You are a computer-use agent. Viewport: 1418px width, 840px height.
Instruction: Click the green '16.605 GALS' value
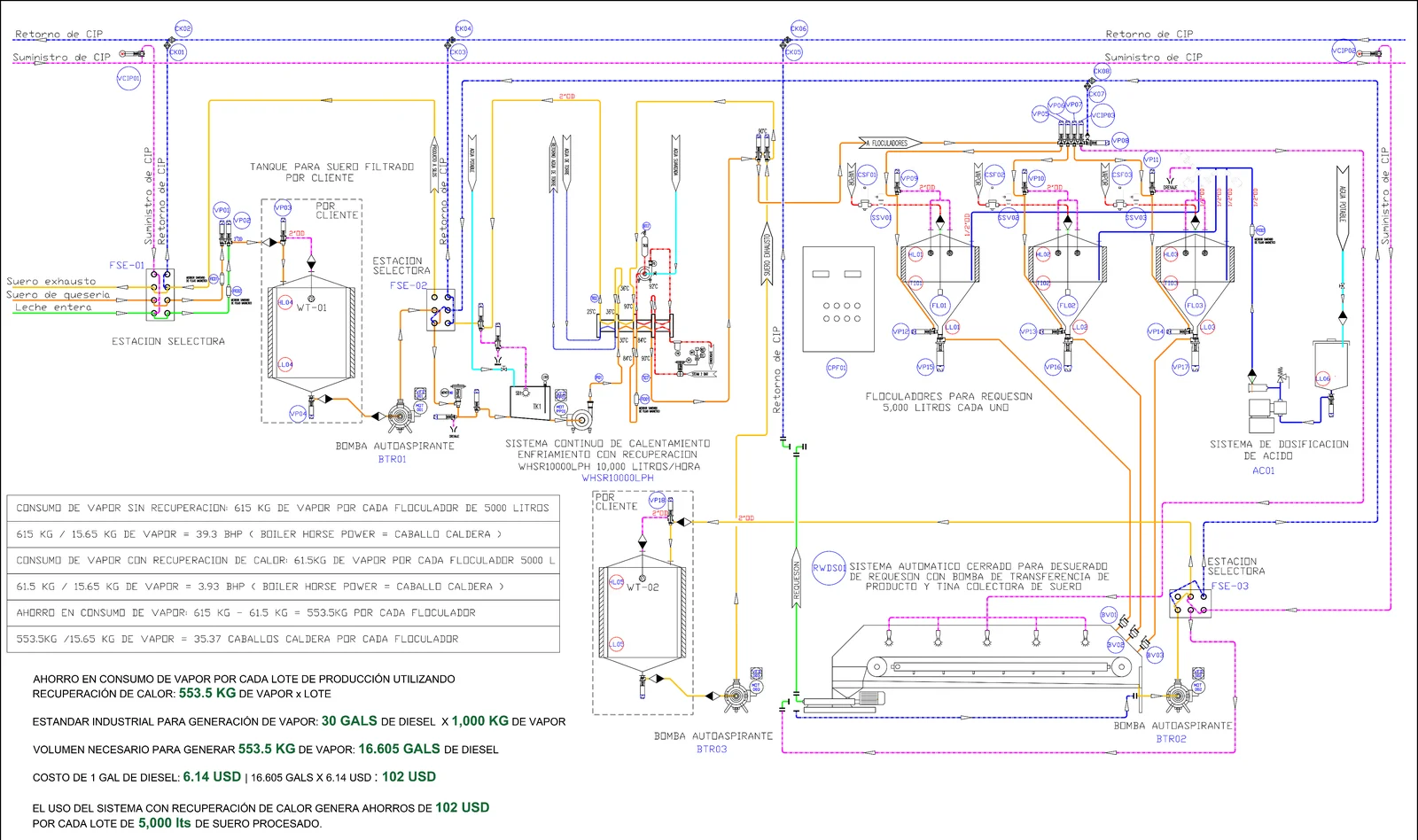pyautogui.click(x=399, y=749)
